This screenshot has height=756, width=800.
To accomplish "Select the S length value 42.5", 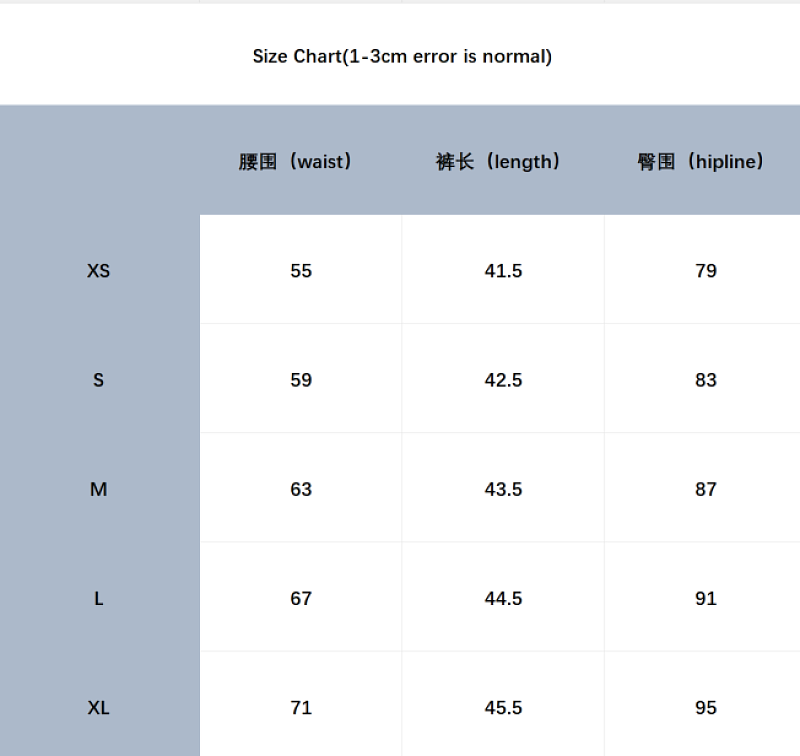I will tap(503, 380).
